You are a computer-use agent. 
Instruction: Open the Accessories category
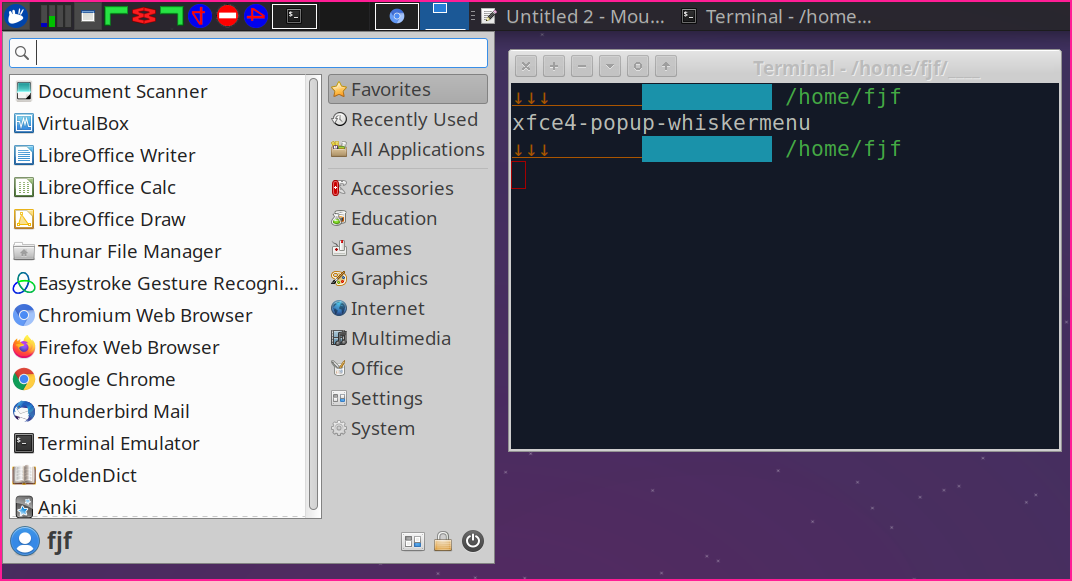pyautogui.click(x=407, y=189)
